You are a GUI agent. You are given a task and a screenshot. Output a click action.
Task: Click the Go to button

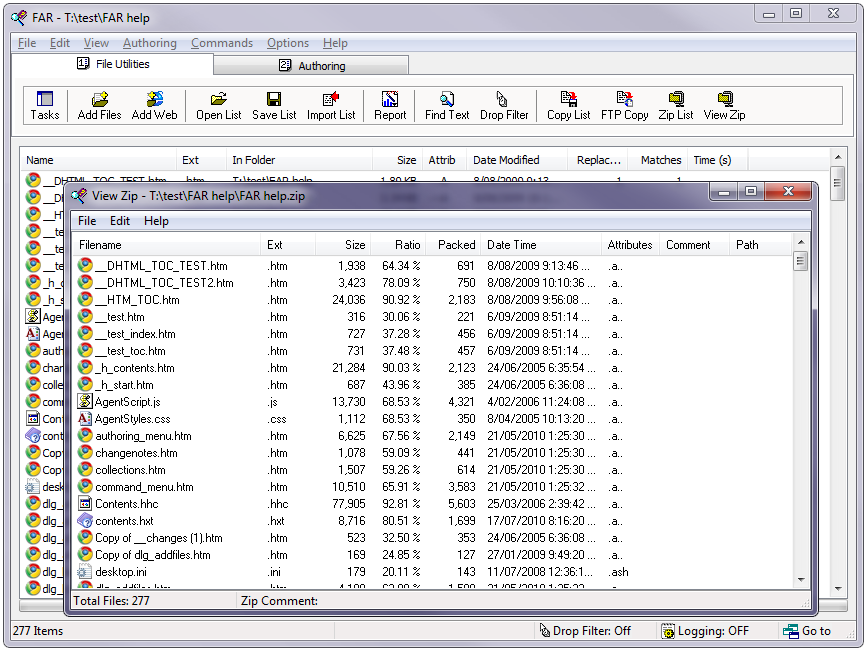pyautogui.click(x=807, y=631)
